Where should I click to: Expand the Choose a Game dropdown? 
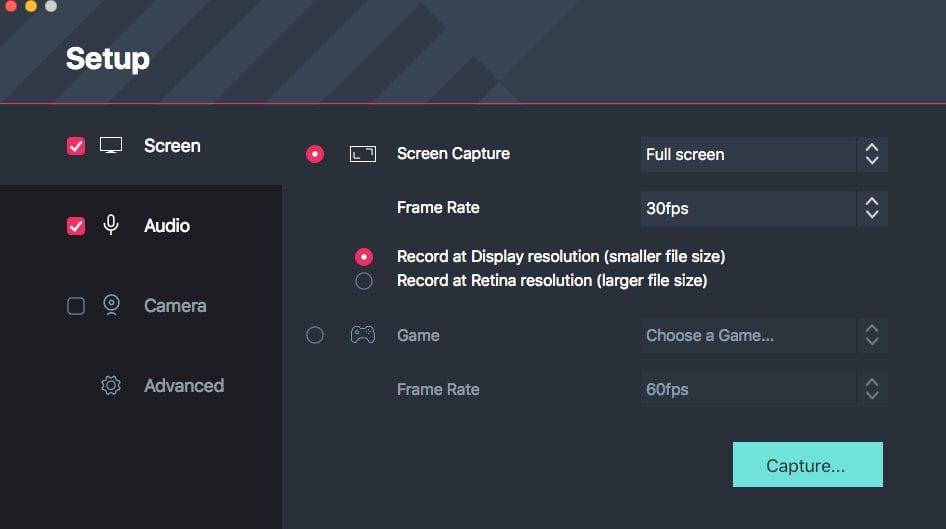764,336
